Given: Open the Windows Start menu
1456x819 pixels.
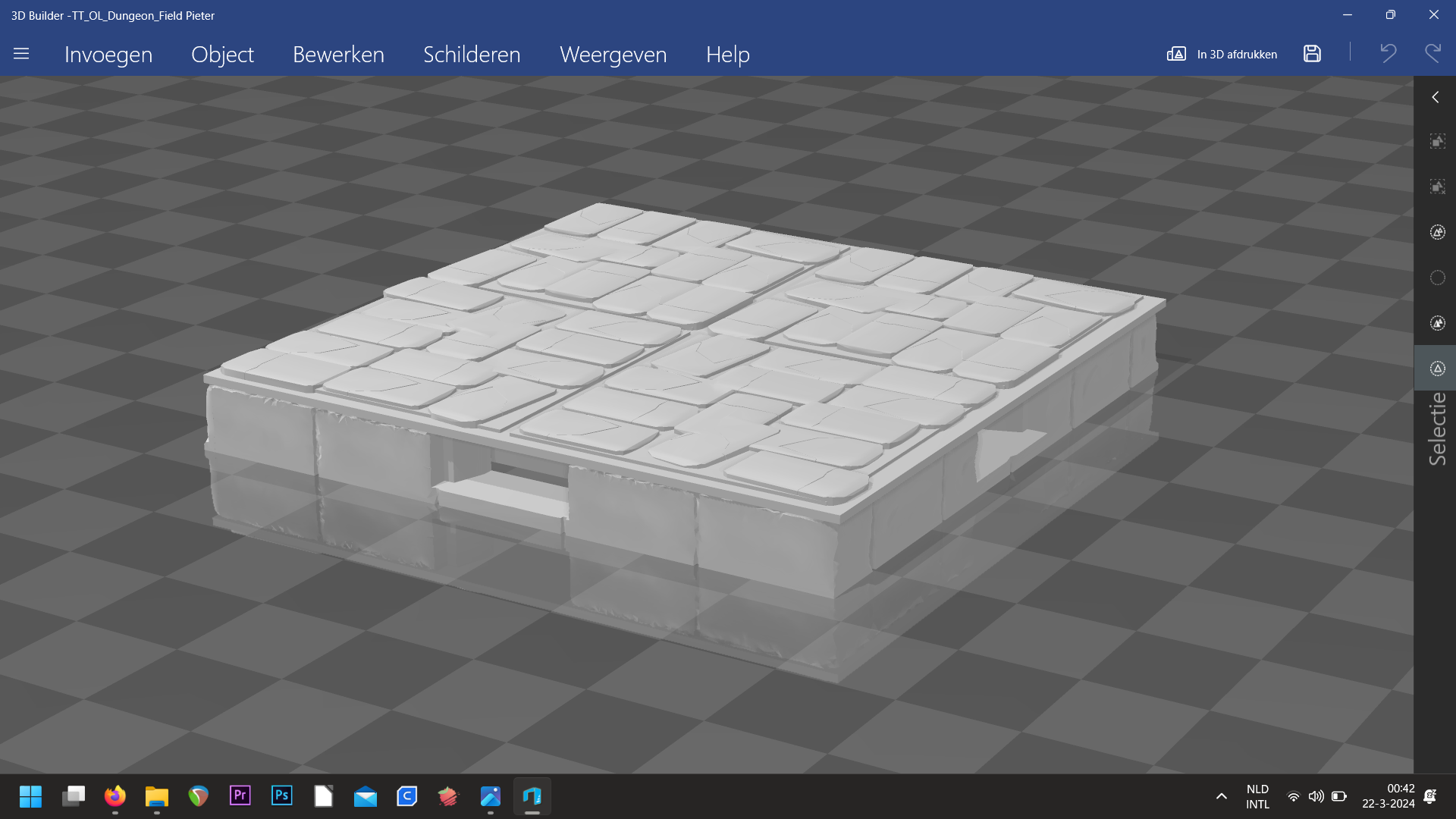Looking at the screenshot, I should pyautogui.click(x=30, y=796).
